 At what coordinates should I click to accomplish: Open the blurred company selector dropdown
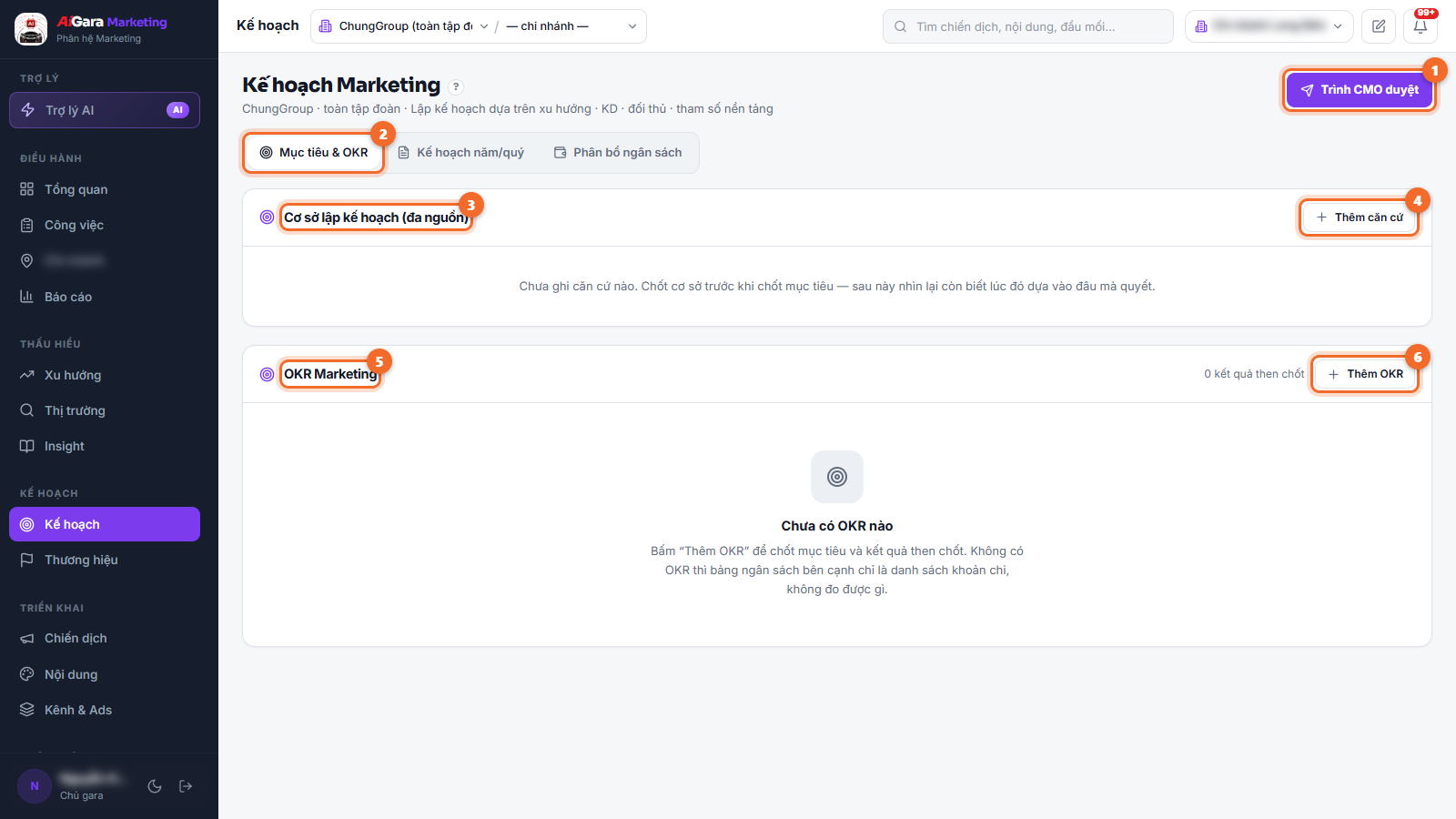point(1269,26)
